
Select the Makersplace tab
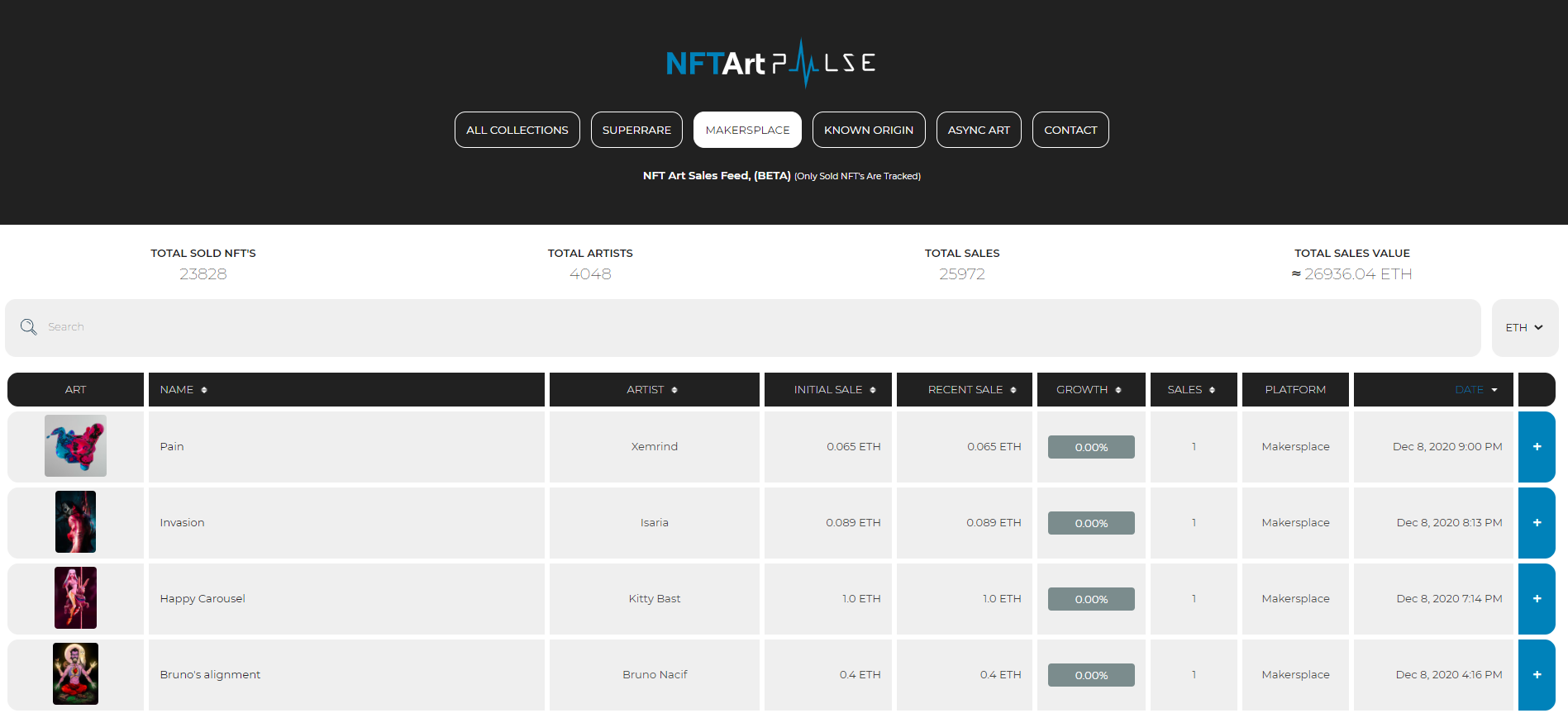click(747, 130)
